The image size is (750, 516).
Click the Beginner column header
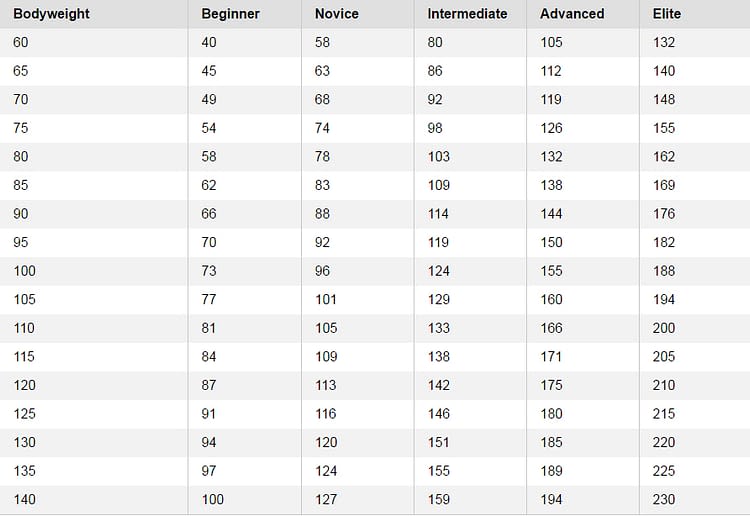(x=230, y=14)
